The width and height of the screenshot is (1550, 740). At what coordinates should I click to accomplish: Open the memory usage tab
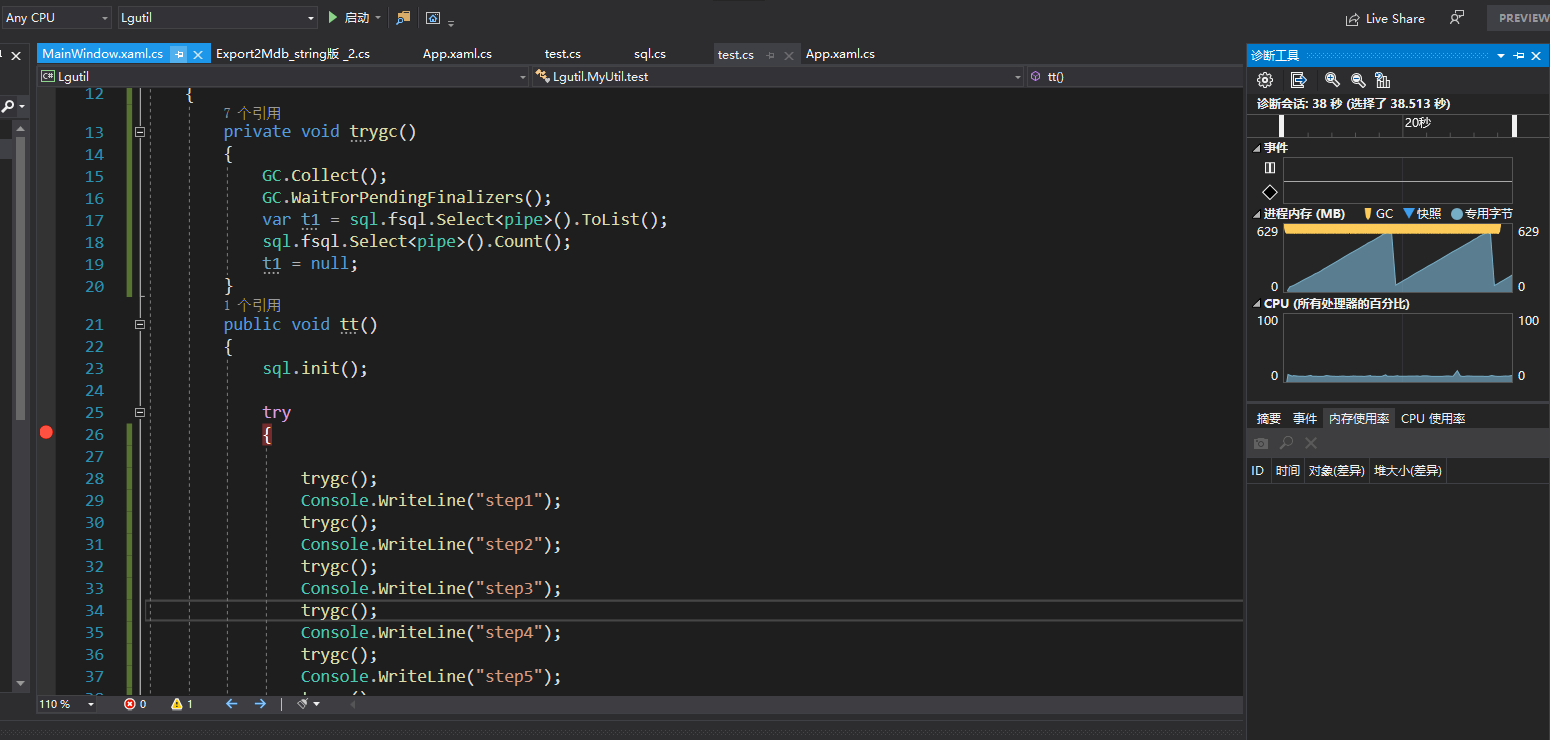pos(1359,418)
